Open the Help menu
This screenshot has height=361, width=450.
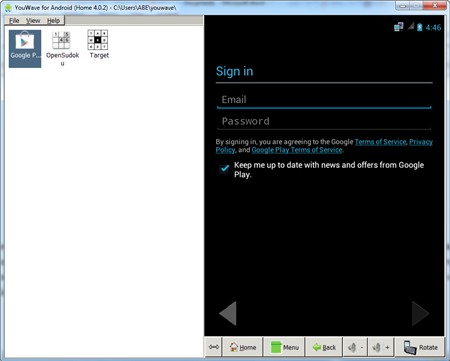click(x=53, y=21)
